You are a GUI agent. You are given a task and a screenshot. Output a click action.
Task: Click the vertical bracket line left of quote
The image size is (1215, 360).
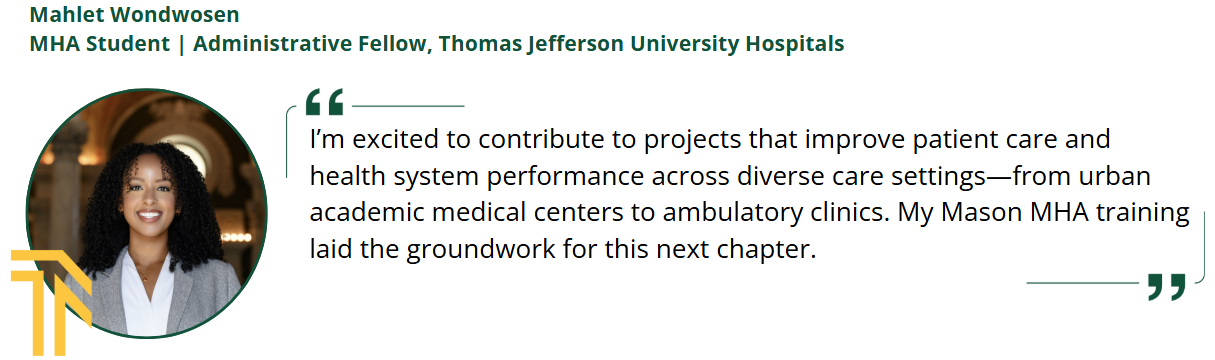coord(288,140)
